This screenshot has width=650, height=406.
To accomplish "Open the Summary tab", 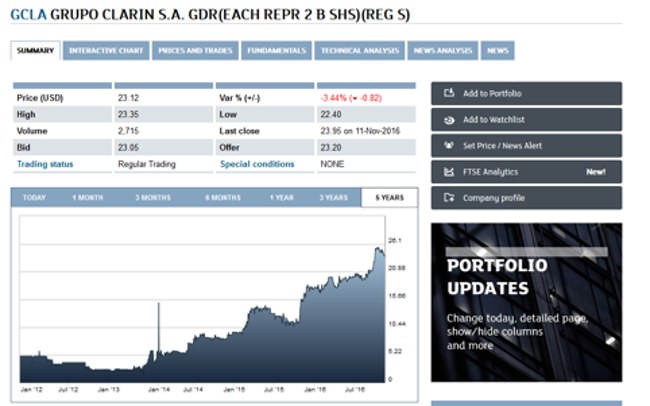I will (x=35, y=51).
